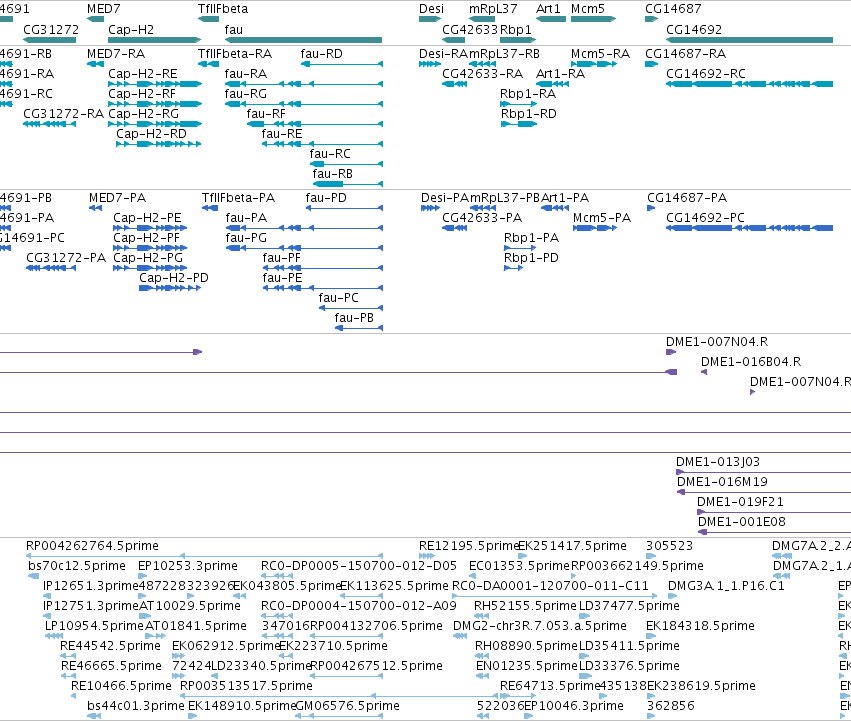Click the Art1 gene label

click(x=548, y=9)
